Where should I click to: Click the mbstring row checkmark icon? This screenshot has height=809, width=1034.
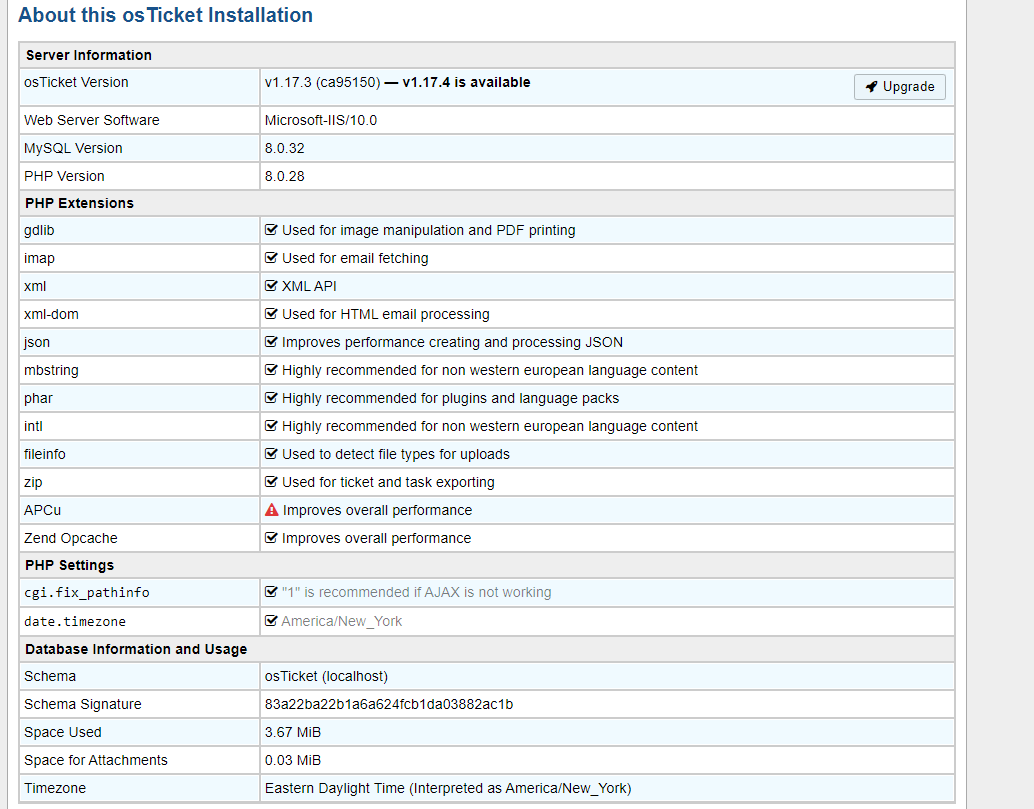[271, 370]
